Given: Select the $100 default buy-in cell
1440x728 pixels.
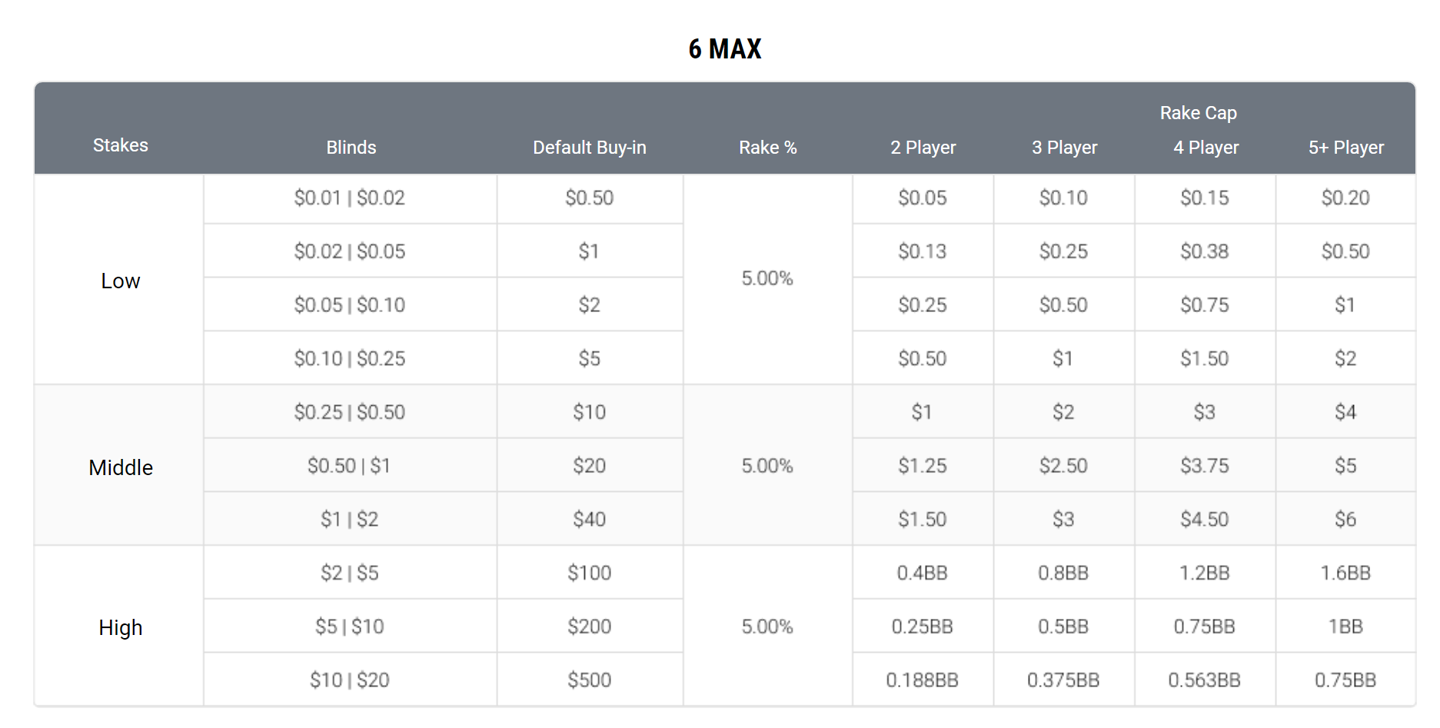Looking at the screenshot, I should click(x=589, y=573).
